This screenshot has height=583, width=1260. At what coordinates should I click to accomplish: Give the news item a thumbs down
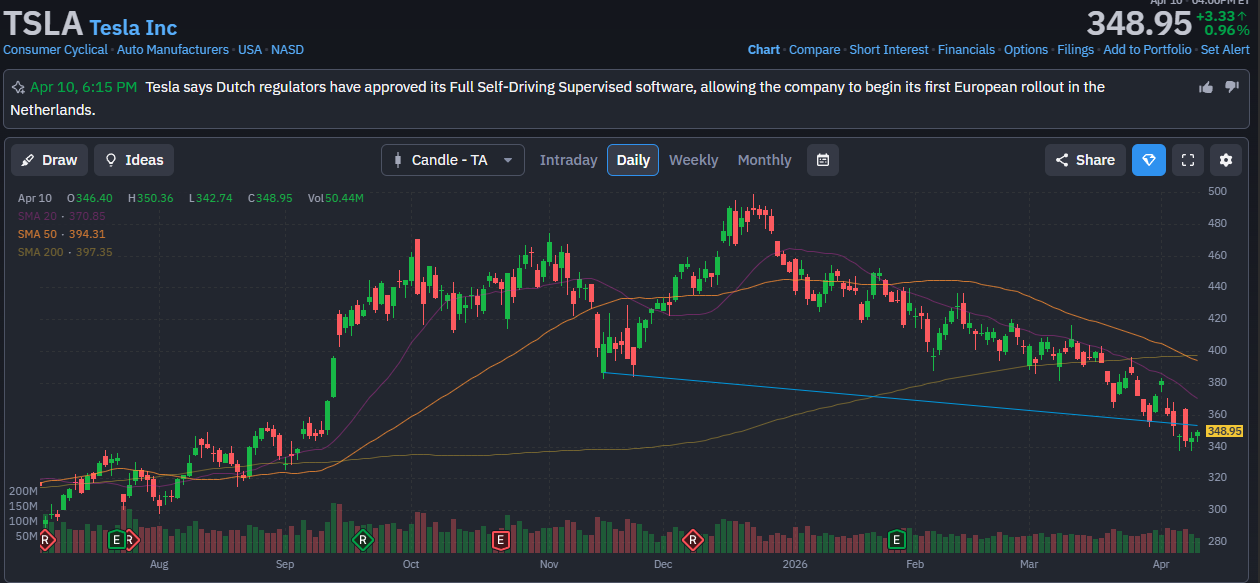coord(1230,88)
